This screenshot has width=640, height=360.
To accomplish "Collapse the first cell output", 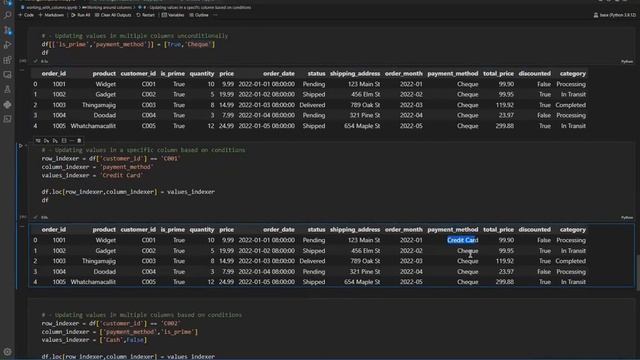I will [22, 70].
